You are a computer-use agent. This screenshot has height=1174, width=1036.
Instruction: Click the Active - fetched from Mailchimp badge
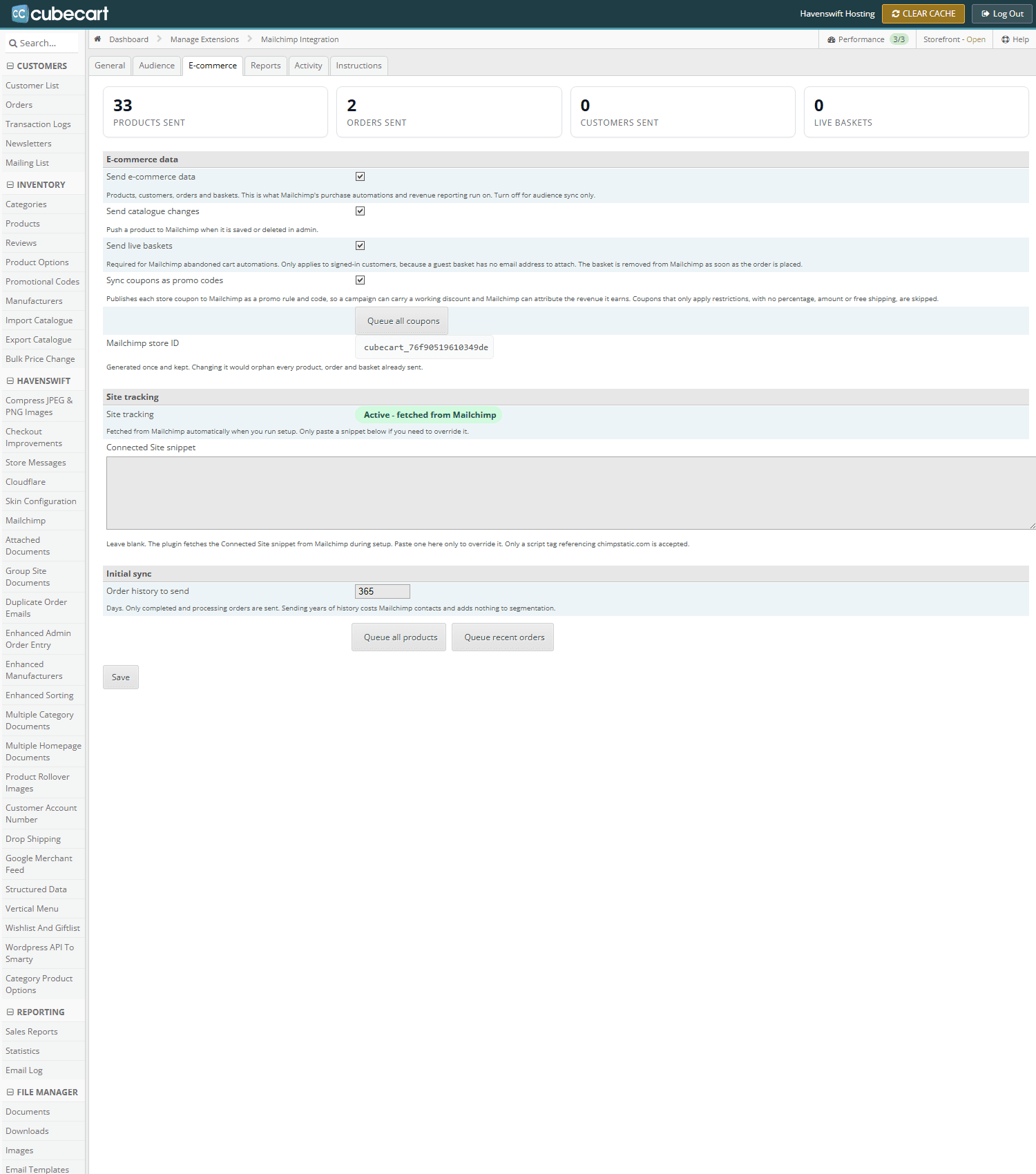tap(429, 415)
